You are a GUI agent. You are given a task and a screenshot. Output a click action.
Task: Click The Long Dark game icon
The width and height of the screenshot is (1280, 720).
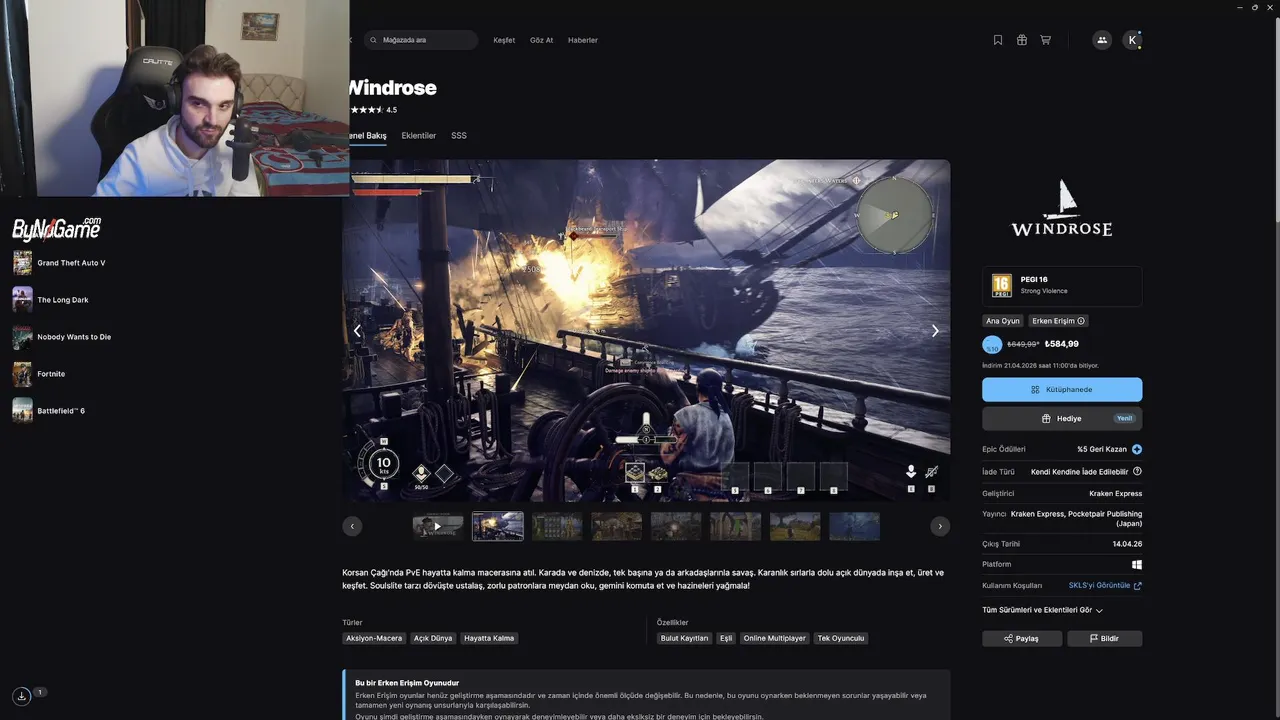pyautogui.click(x=22, y=300)
